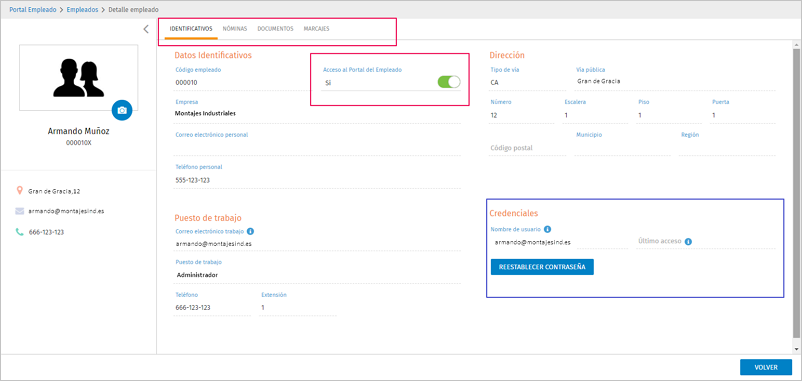
Task: Click sidebar email armando@montajesind.es
Action: [66, 211]
